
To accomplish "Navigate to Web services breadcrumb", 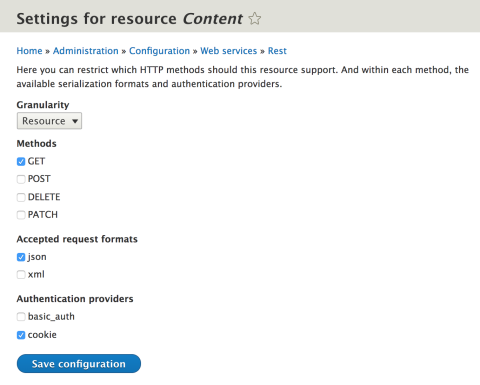I will click(x=229, y=51).
